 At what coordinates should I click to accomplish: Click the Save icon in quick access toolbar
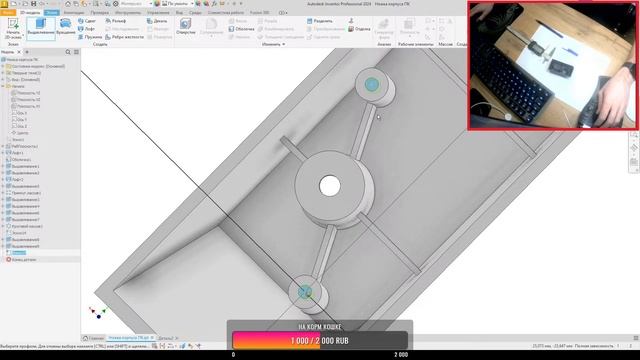click(x=33, y=4)
